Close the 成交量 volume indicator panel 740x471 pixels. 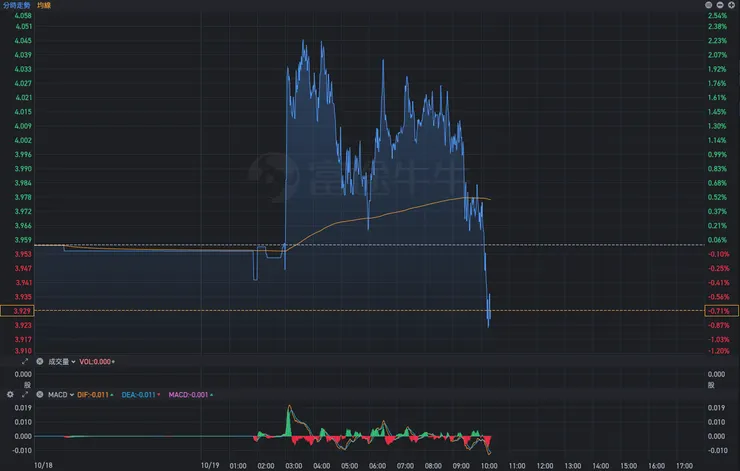tap(40, 362)
